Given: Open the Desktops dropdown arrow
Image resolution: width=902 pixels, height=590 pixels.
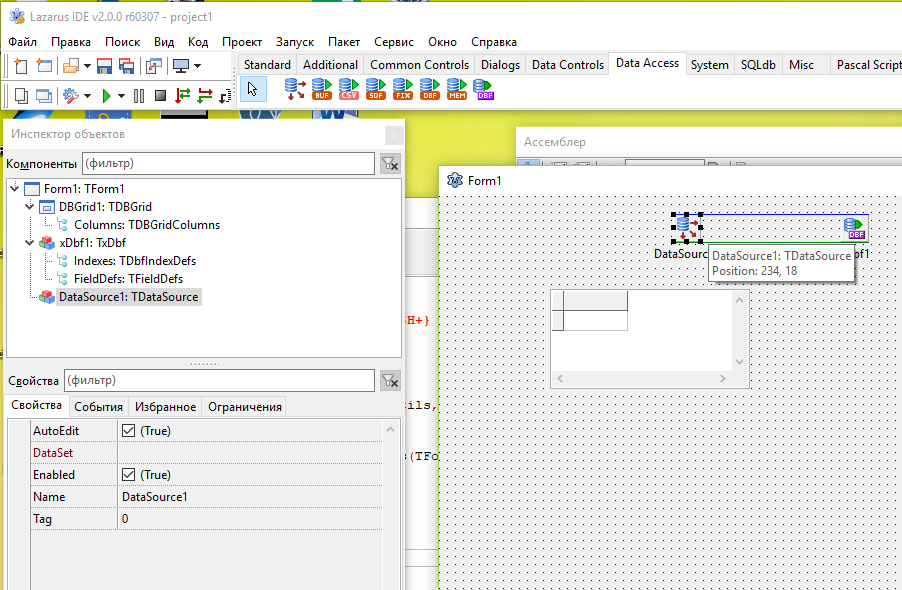Looking at the screenshot, I should [197, 66].
